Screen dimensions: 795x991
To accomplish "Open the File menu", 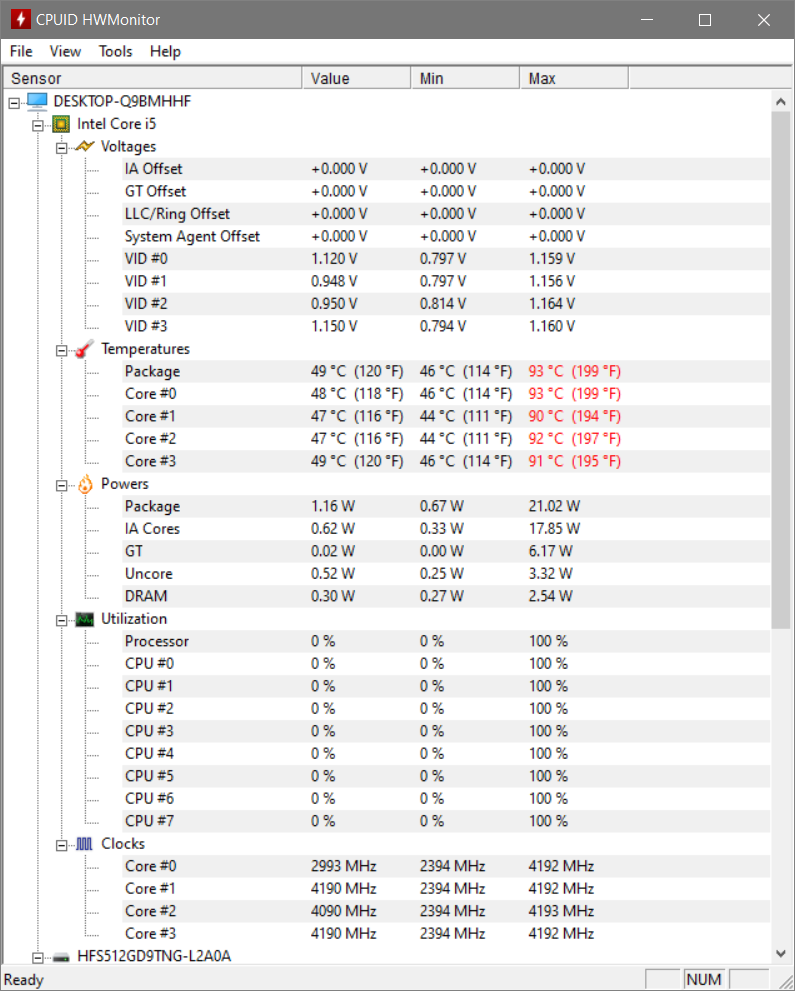I will pyautogui.click(x=21, y=51).
